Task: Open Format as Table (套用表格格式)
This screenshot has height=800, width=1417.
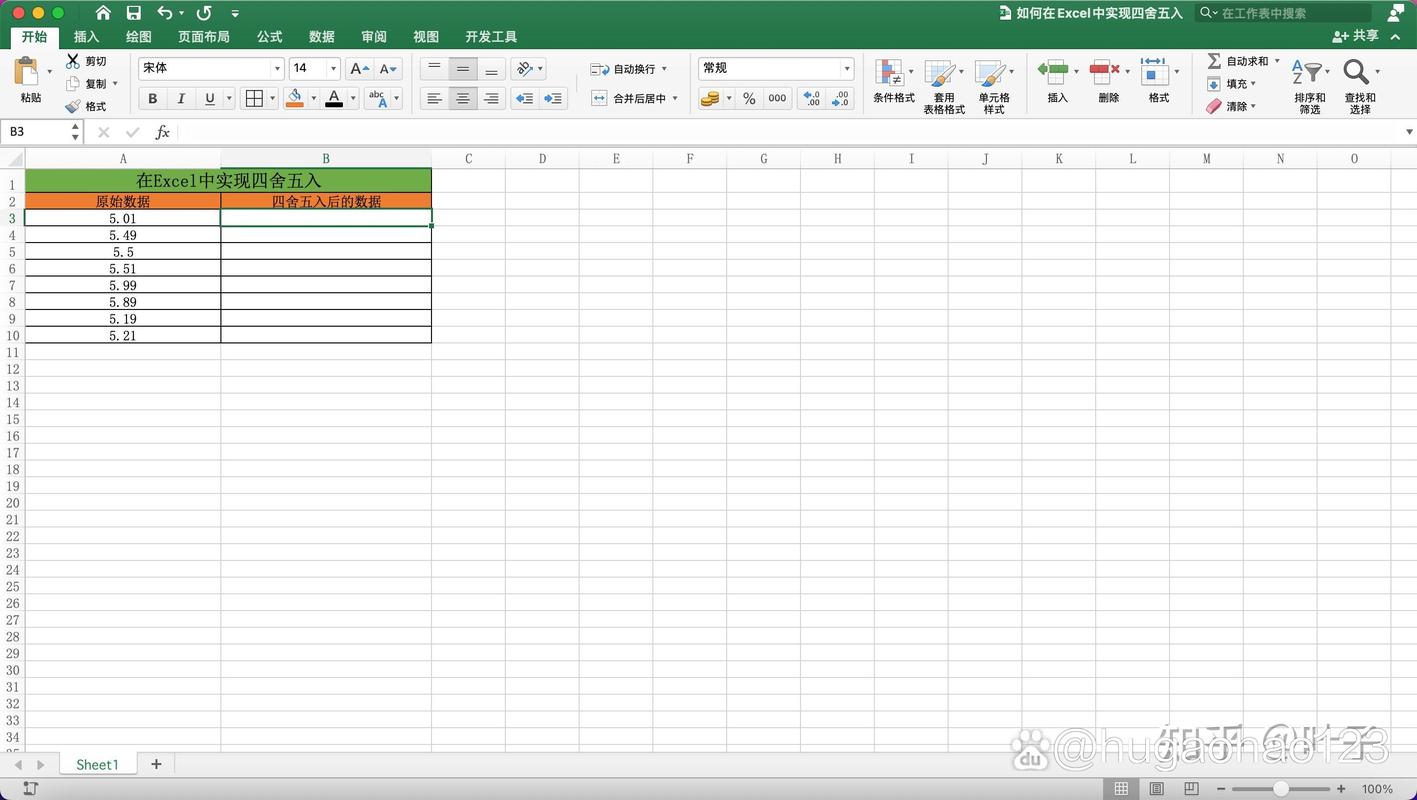Action: click(x=943, y=87)
